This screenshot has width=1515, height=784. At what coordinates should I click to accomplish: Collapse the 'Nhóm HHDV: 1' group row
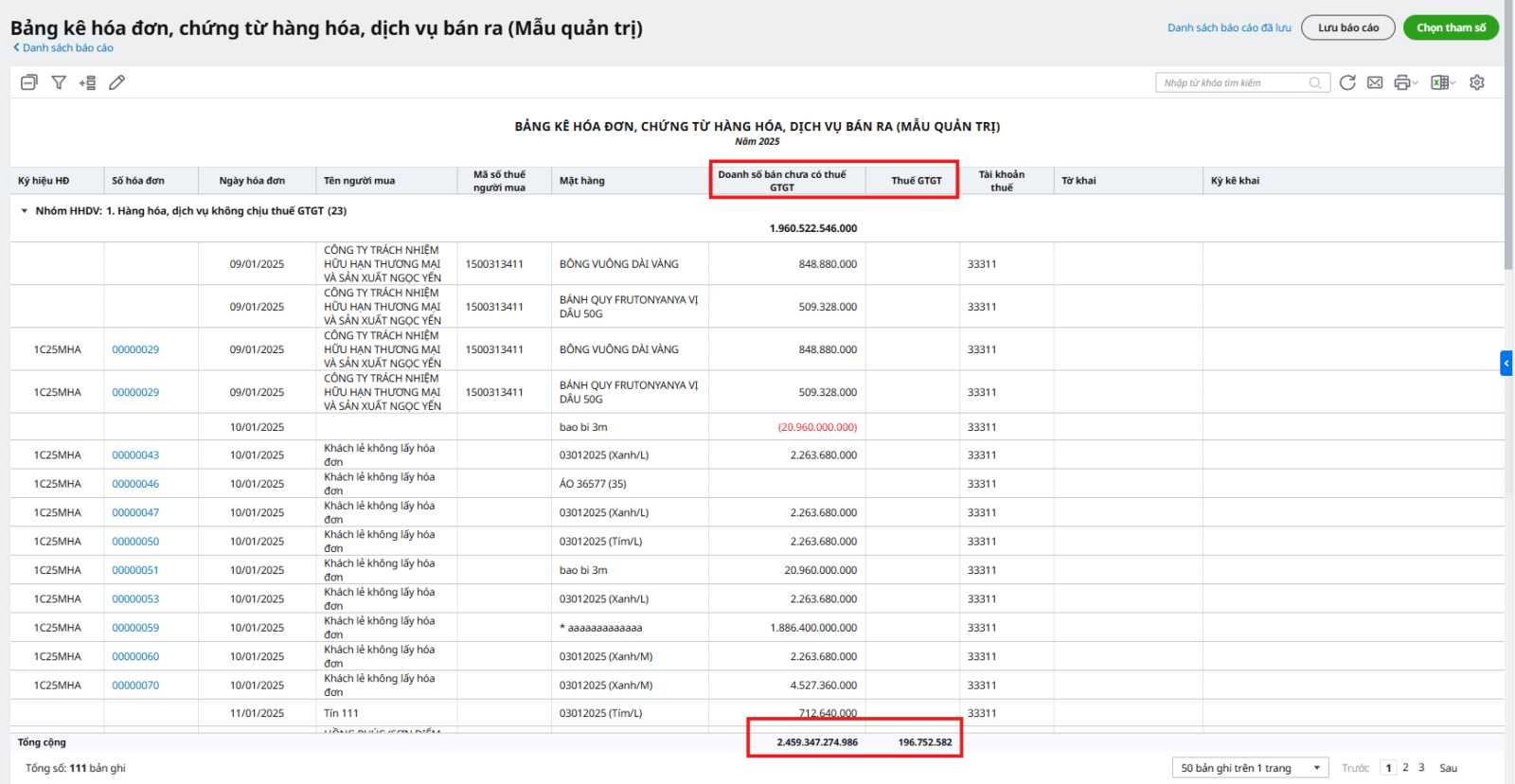(x=25, y=211)
